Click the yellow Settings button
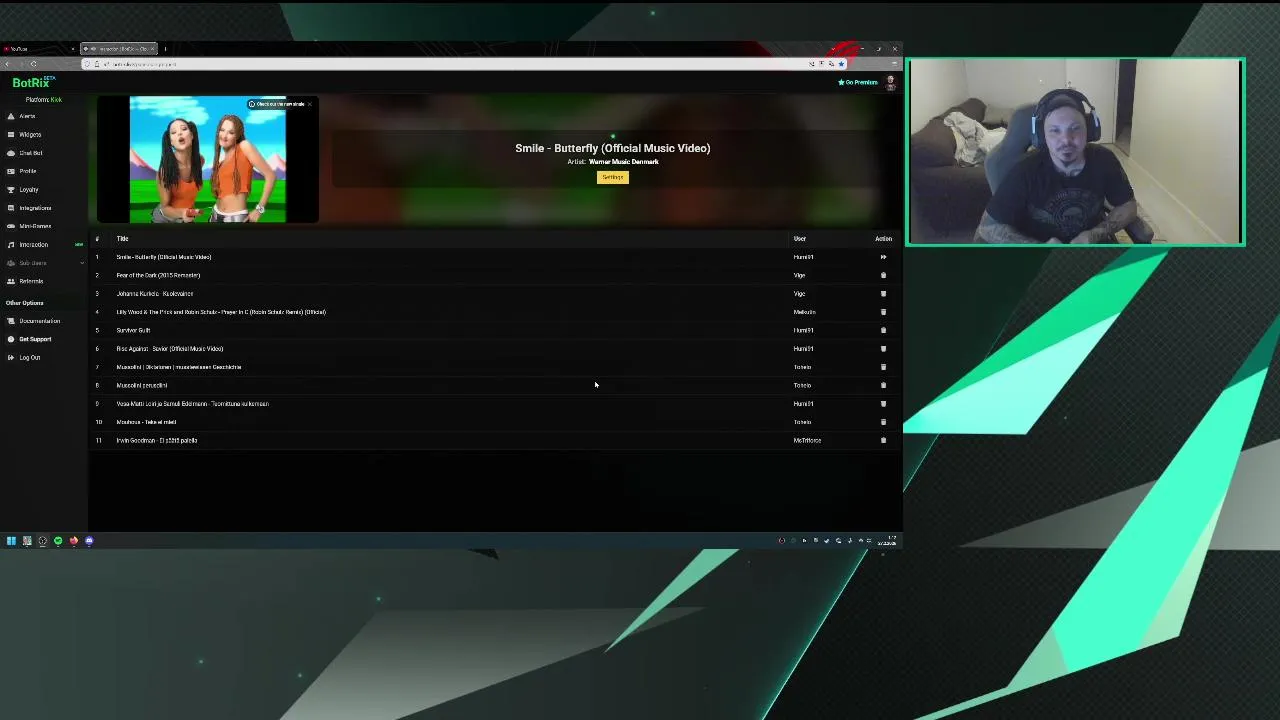1280x720 pixels. (x=613, y=177)
